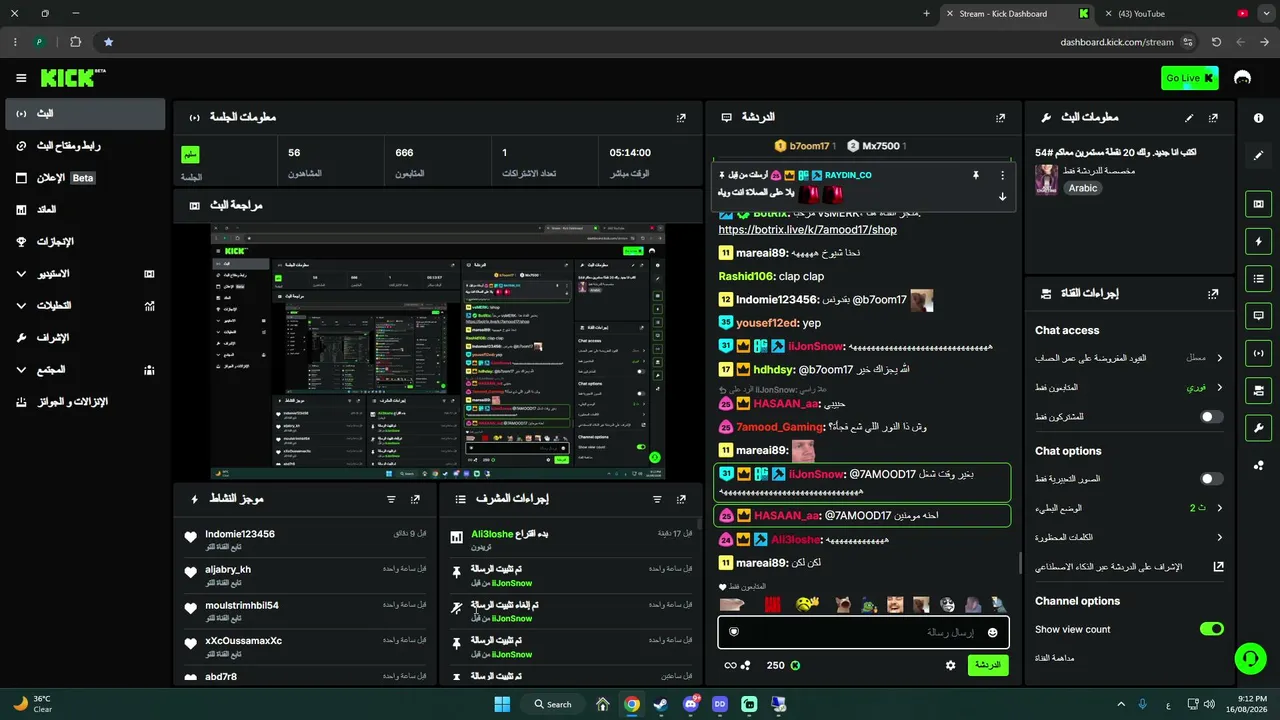Disable the Show view count switch

[x=1211, y=629]
